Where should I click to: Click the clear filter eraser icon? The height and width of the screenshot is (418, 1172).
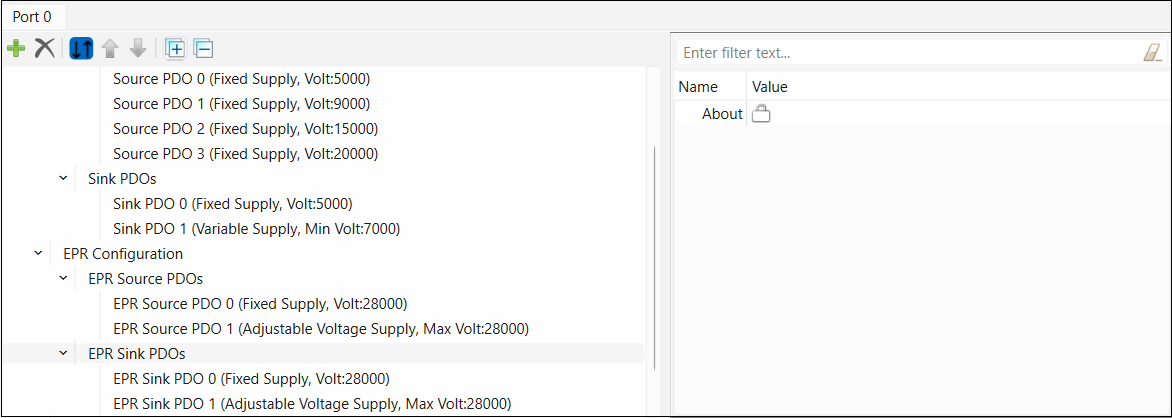(x=1152, y=53)
